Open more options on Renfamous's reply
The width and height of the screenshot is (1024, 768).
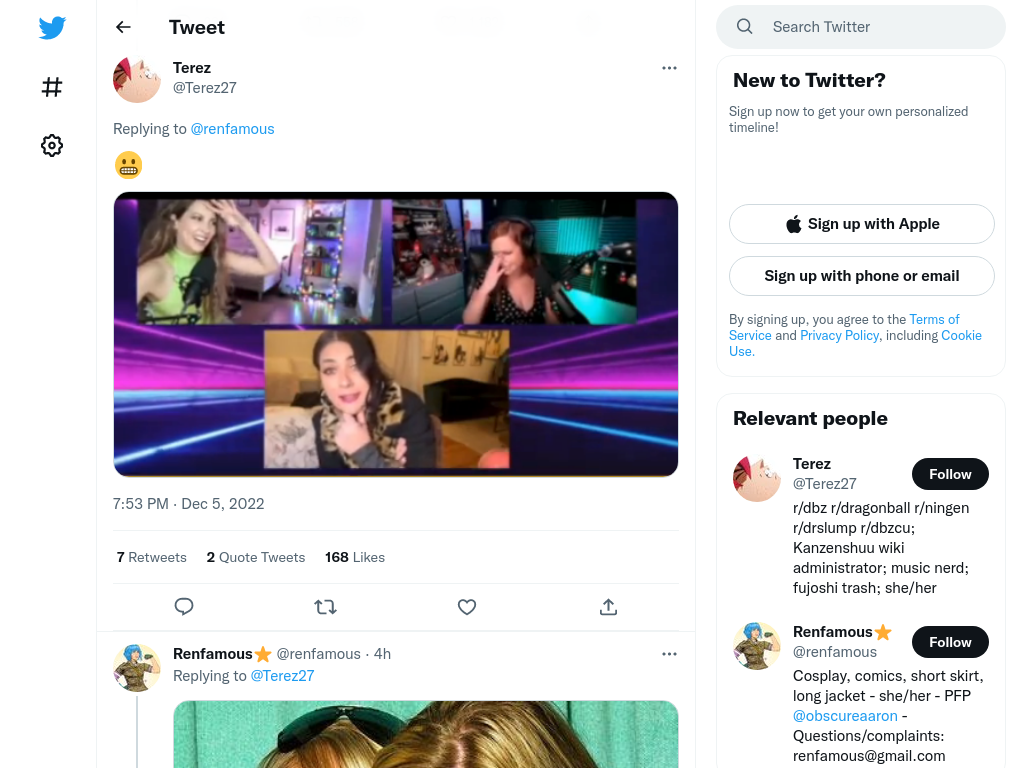point(669,654)
